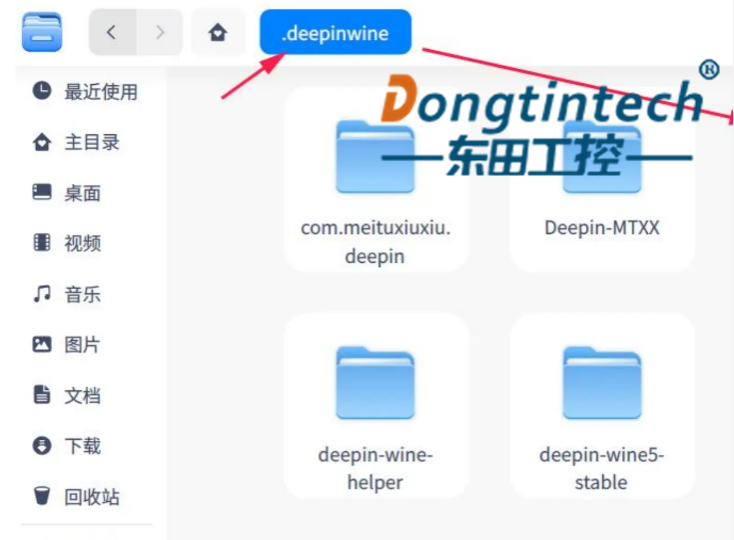
Task: Click the Deepin-MTXX folder name label
Action: (602, 228)
